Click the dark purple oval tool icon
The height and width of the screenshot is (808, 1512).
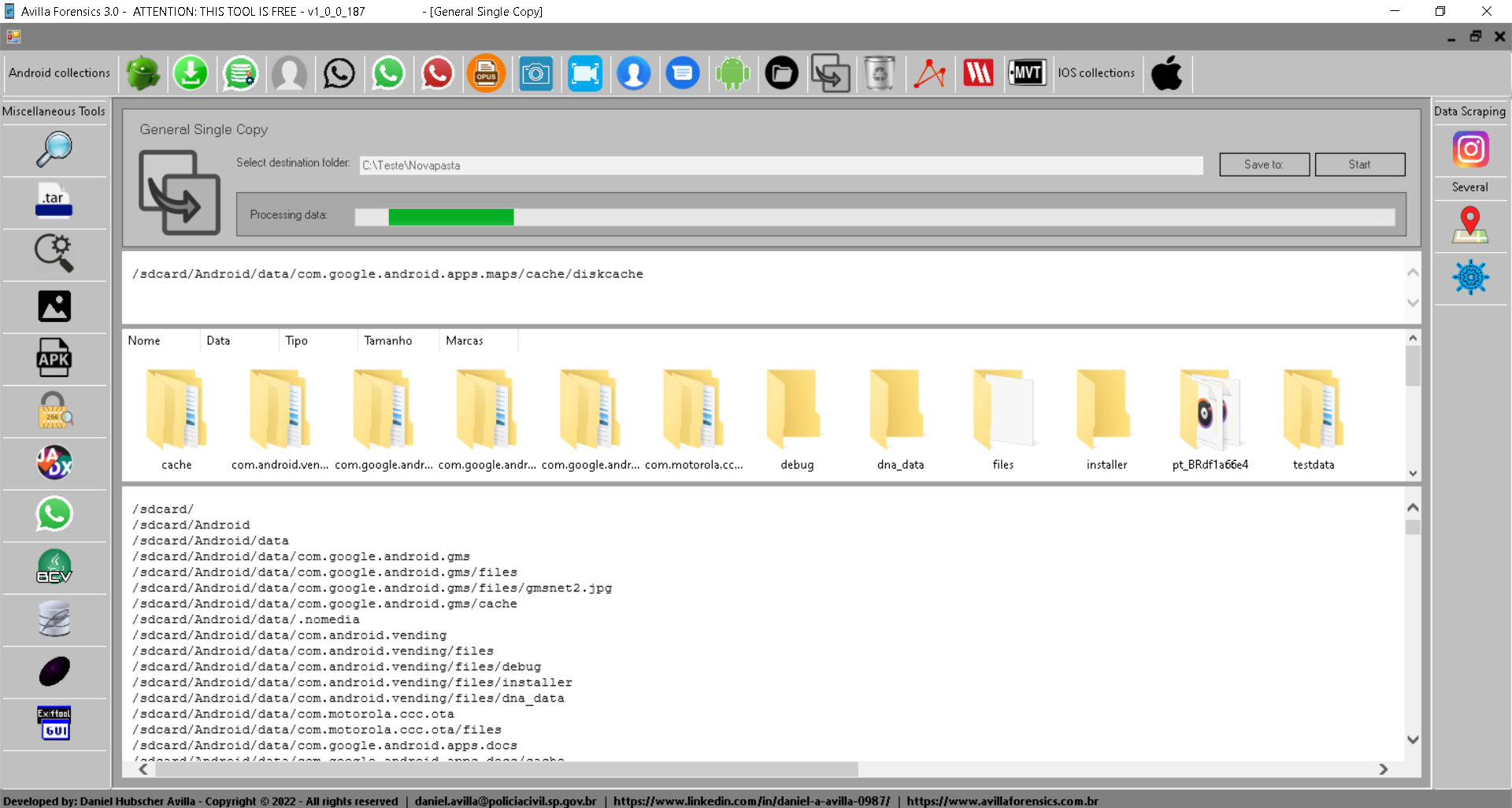coord(54,672)
